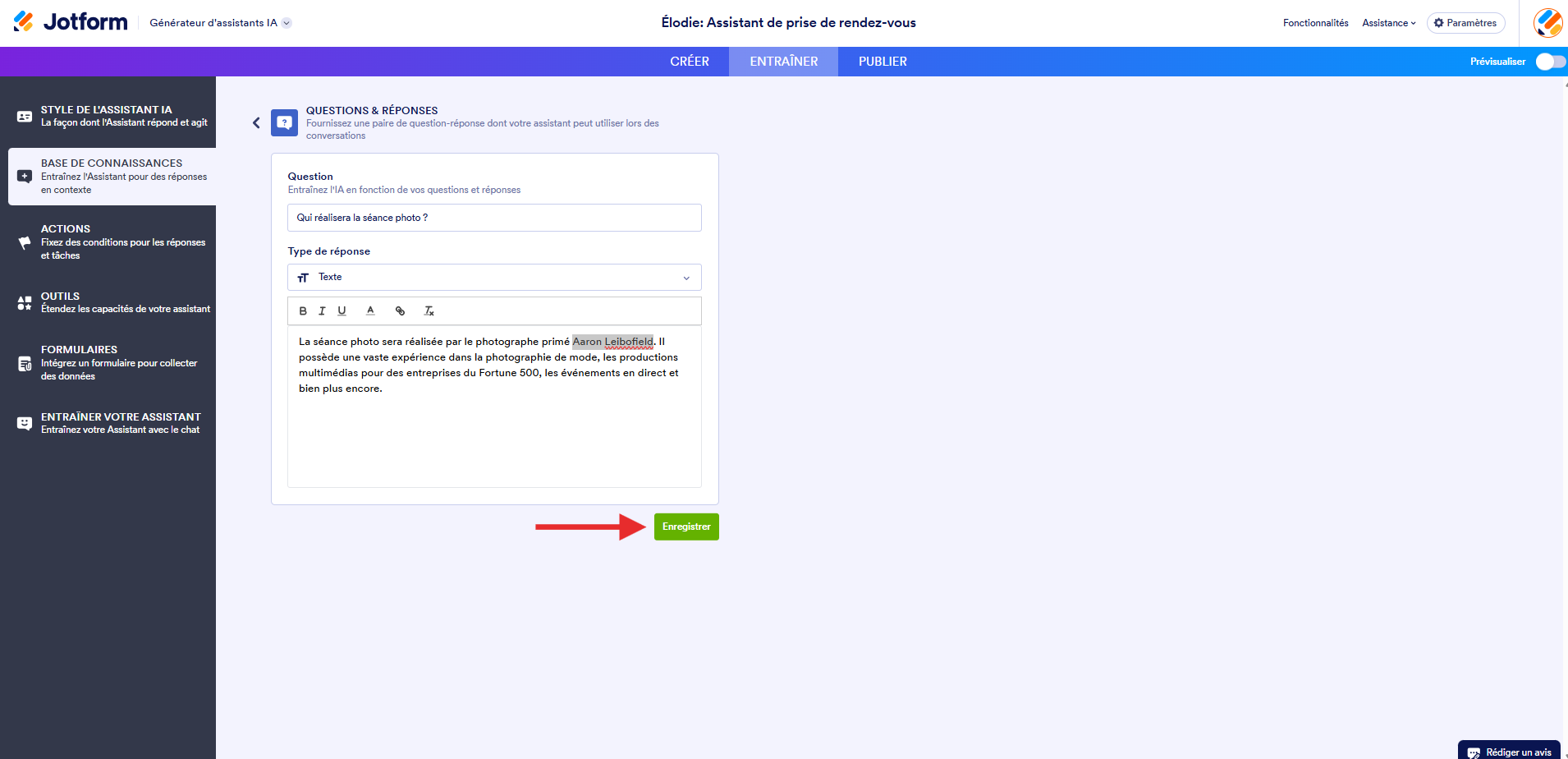This screenshot has width=1568, height=759.
Task: Toggle italic formatting
Action: pyautogui.click(x=322, y=310)
